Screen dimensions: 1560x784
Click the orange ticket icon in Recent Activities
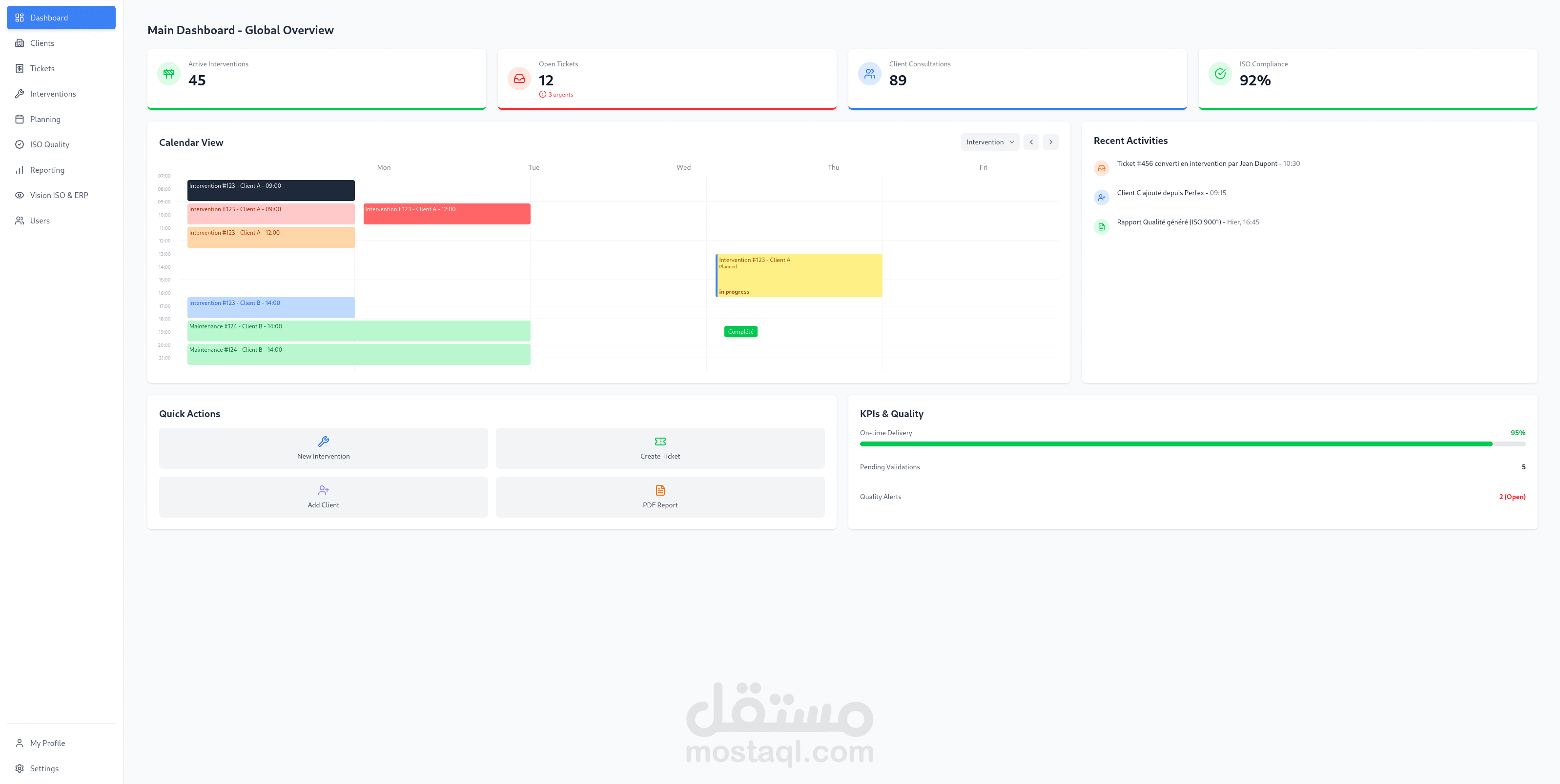pos(1102,168)
